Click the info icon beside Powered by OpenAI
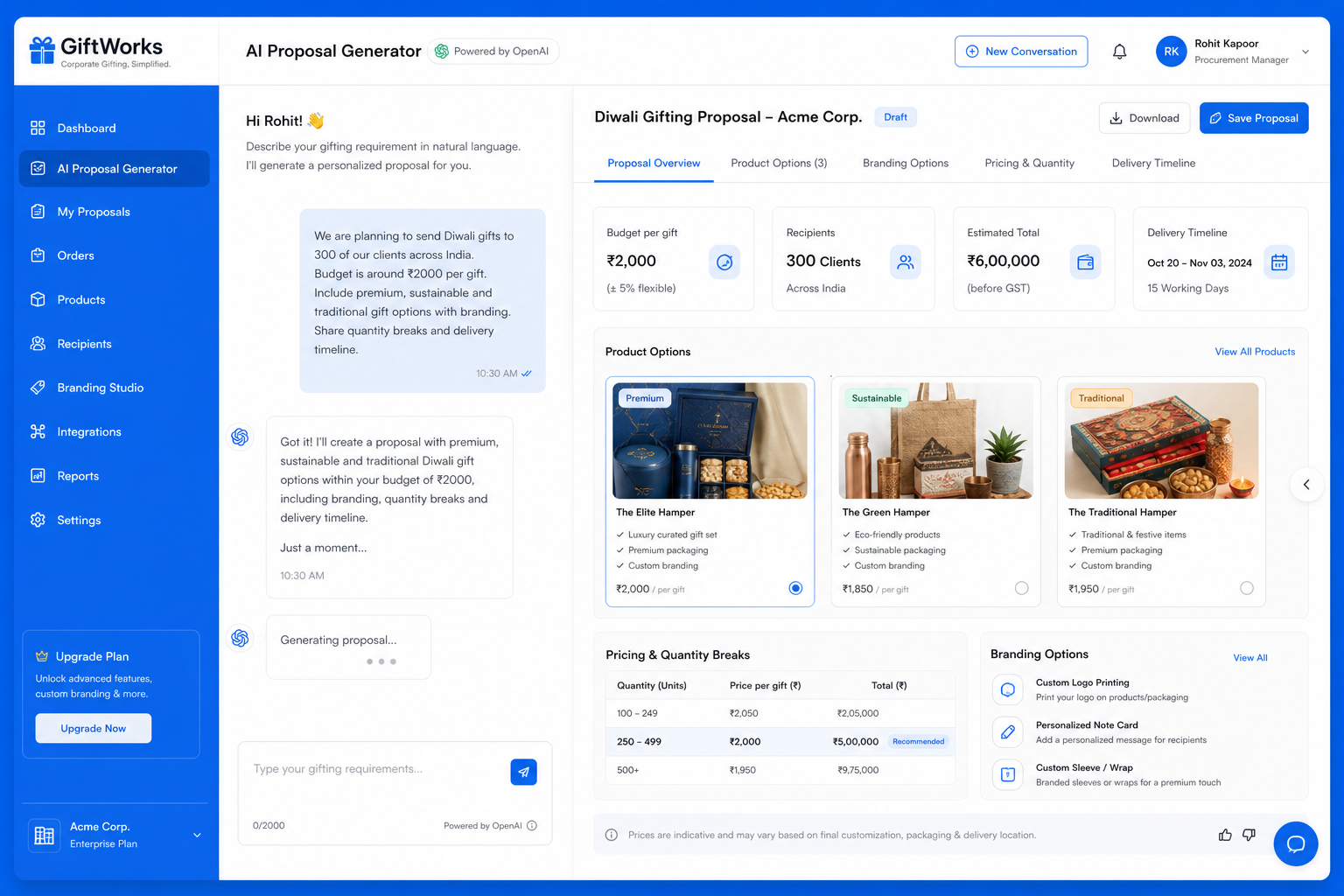 tap(532, 825)
